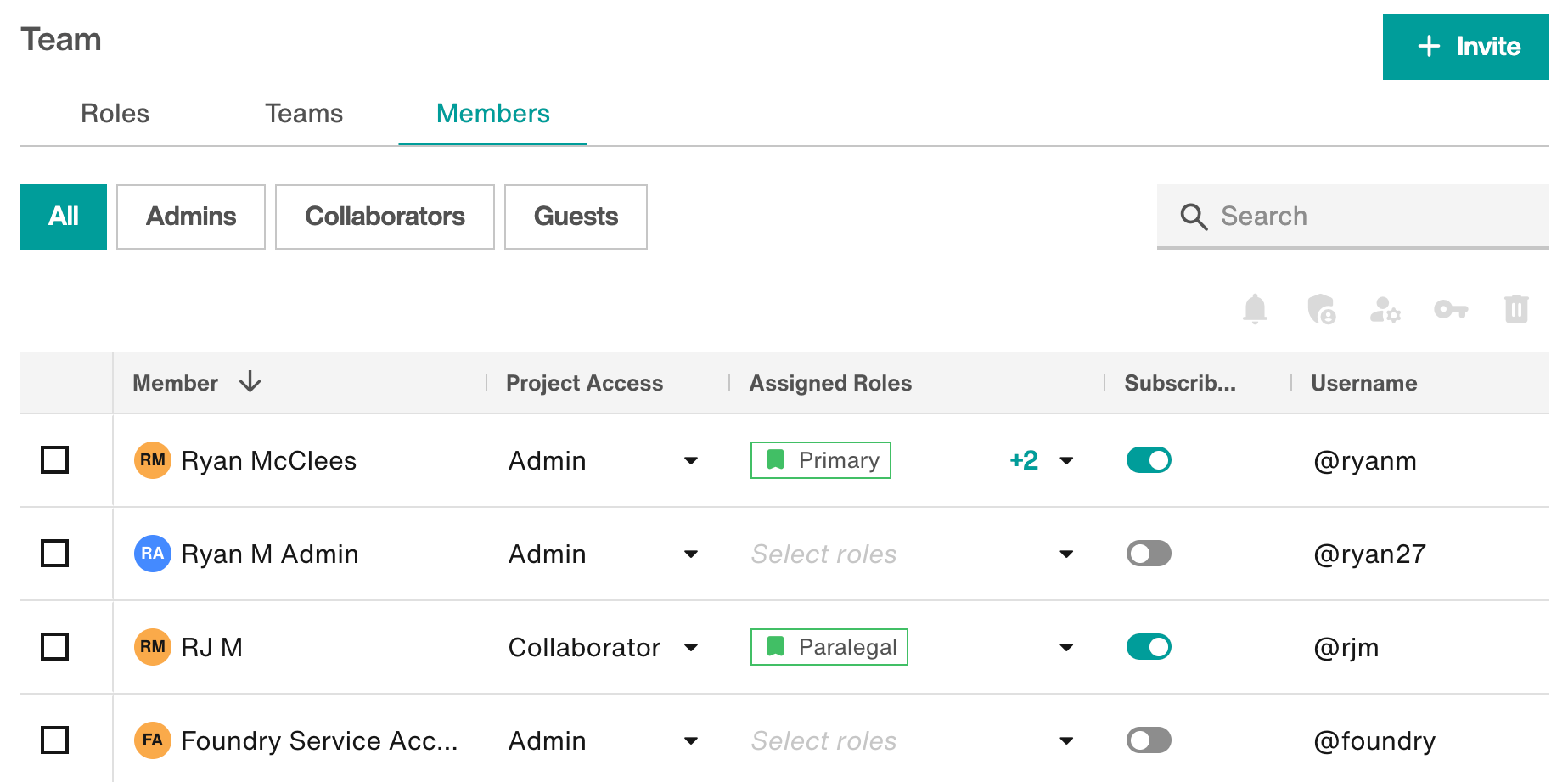The width and height of the screenshot is (1568, 782).
Task: Click the shield project access icon
Action: coord(1321,309)
